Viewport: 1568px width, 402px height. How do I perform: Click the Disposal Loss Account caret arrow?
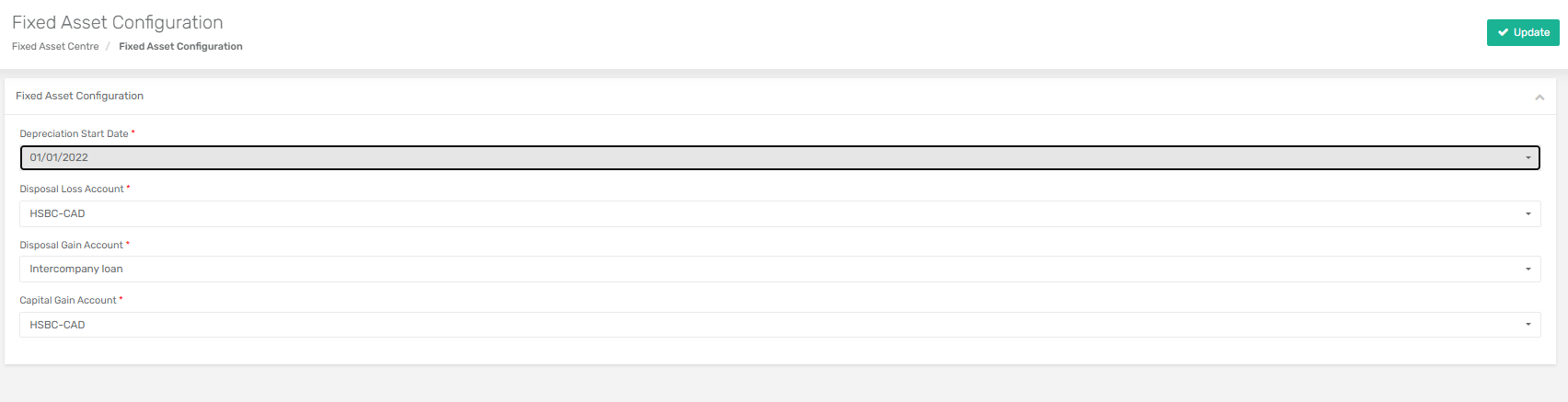[1528, 214]
